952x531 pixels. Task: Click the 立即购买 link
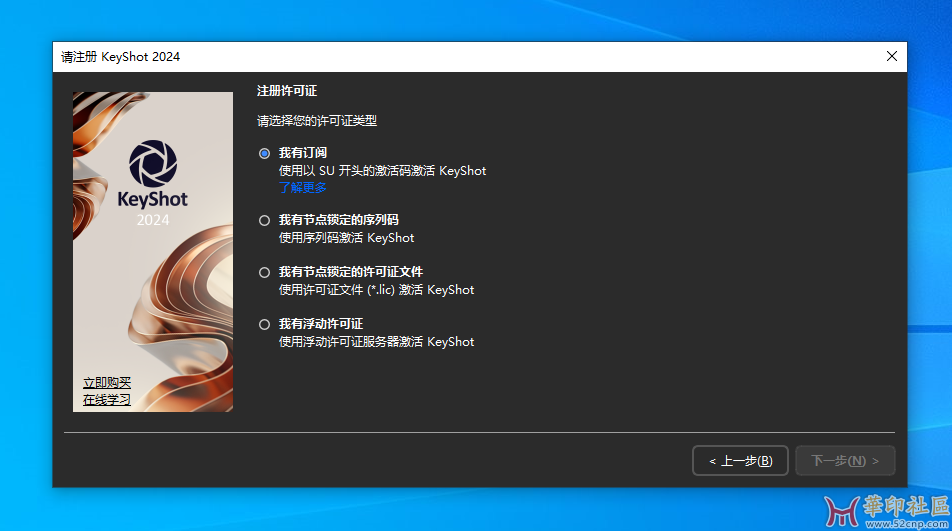coord(107,383)
